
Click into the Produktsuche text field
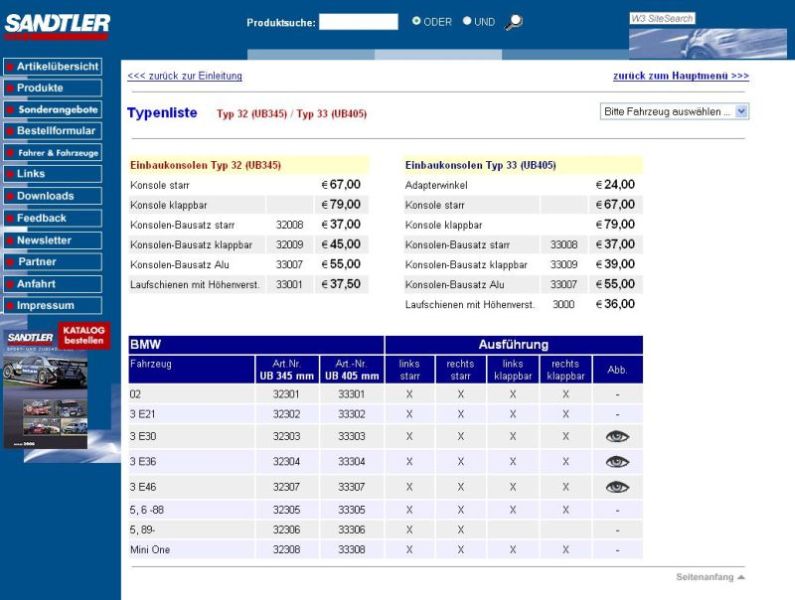358,22
